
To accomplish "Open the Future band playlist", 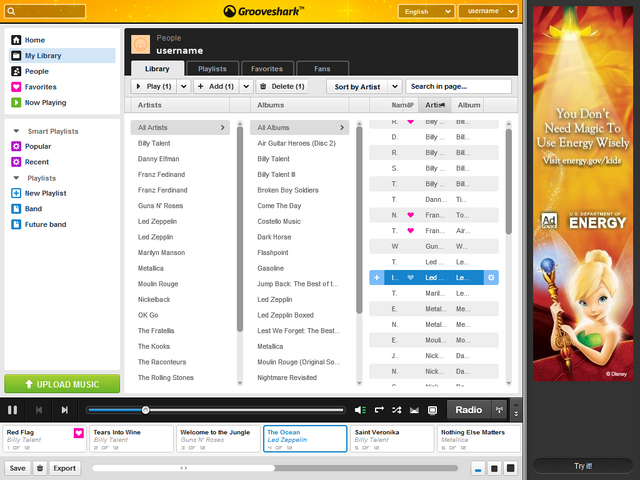I will (x=45, y=224).
